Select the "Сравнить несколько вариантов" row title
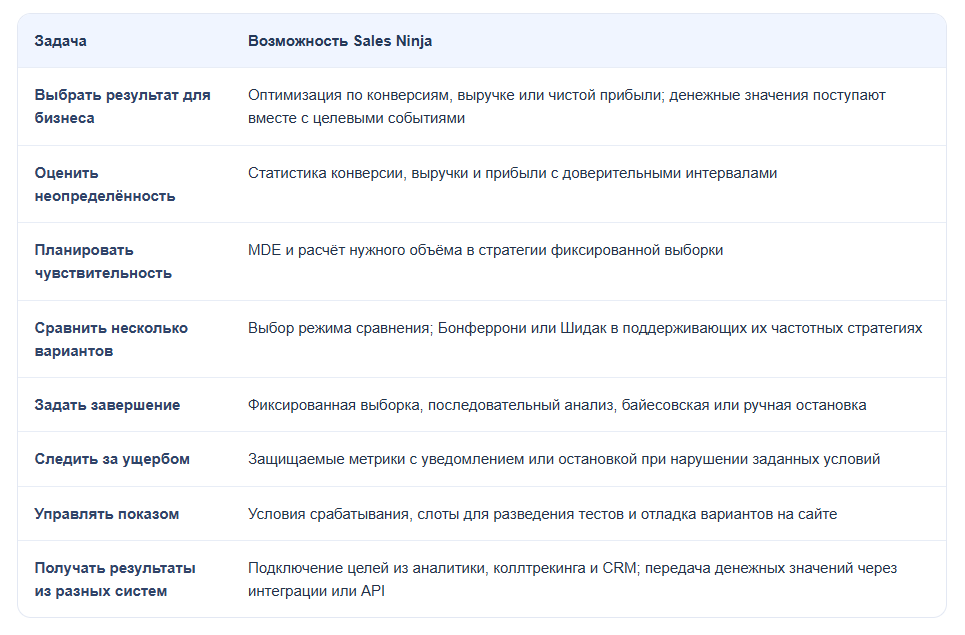The width and height of the screenshot is (965, 635). click(x=111, y=339)
